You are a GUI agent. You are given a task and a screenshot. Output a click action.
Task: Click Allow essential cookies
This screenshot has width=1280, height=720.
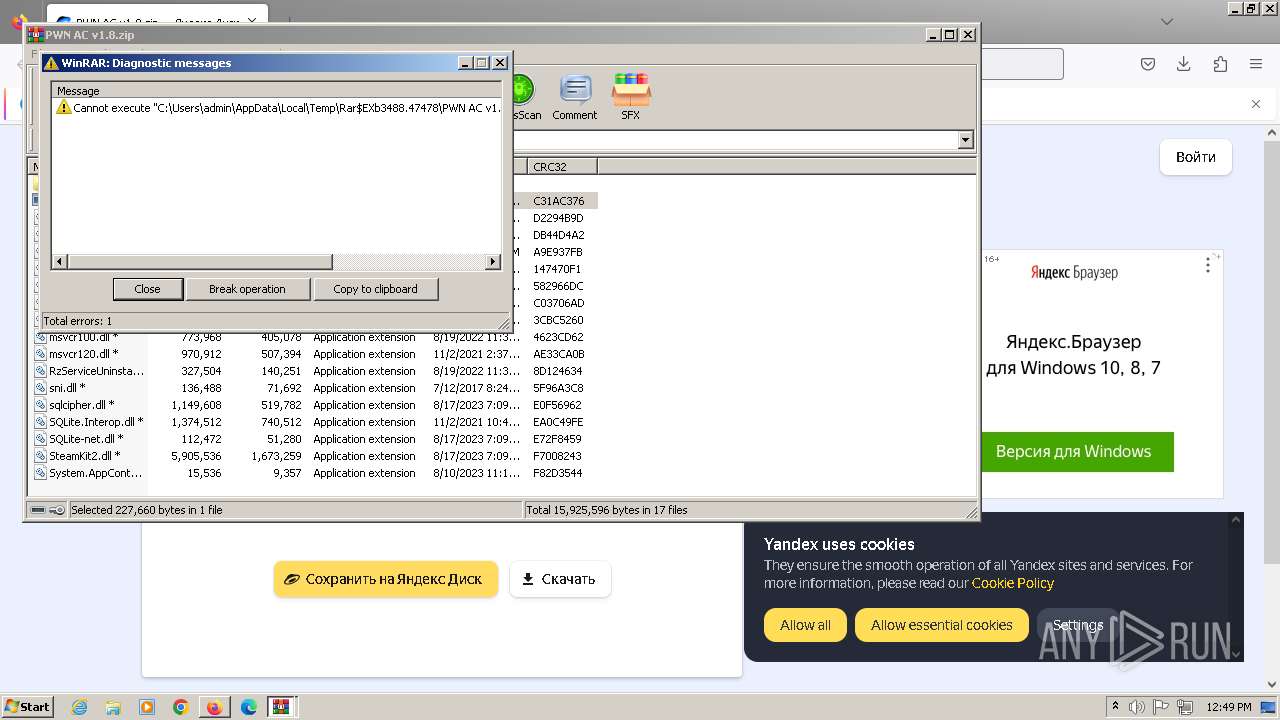(x=941, y=625)
